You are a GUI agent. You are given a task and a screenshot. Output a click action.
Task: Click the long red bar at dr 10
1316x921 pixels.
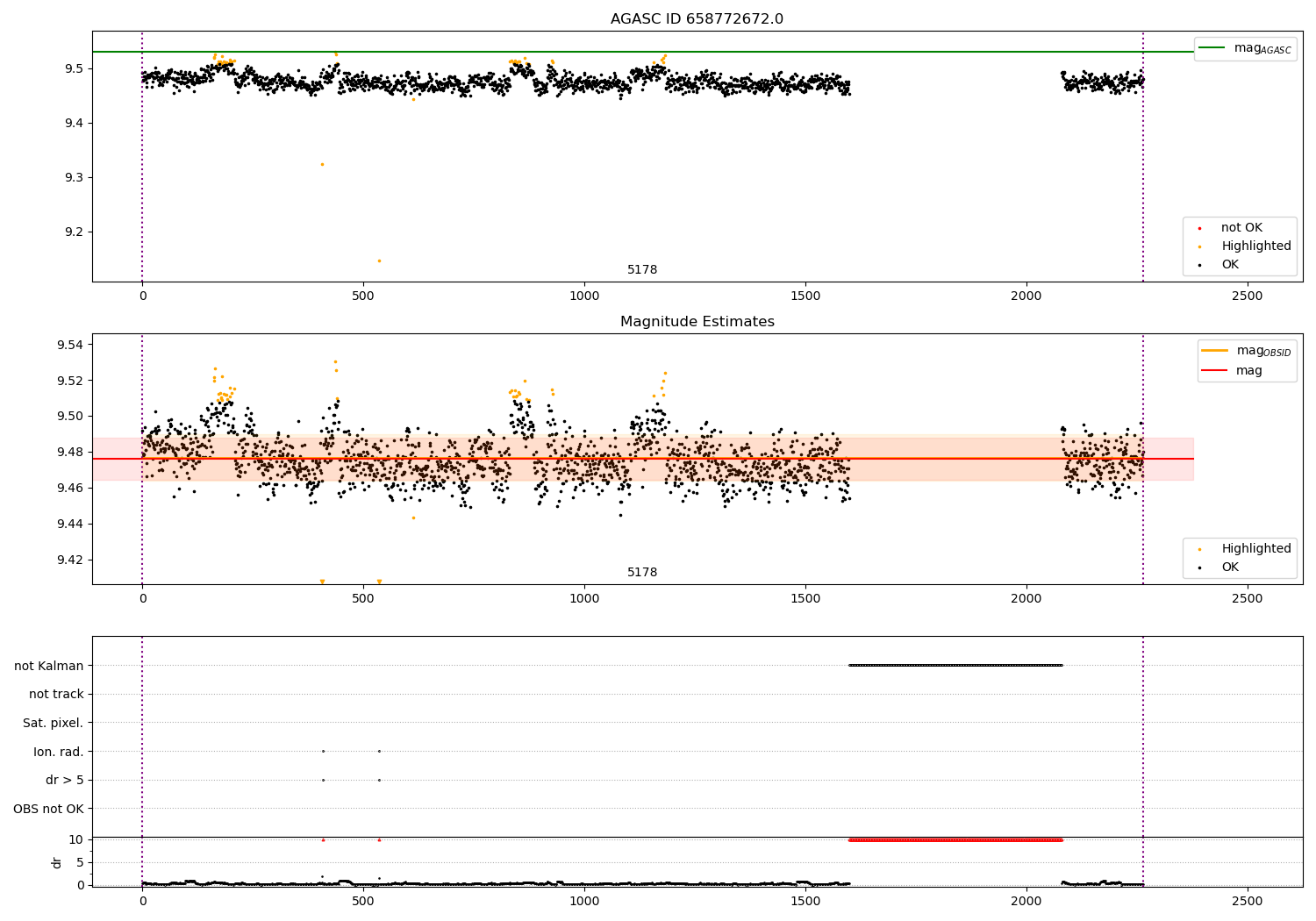point(955,839)
